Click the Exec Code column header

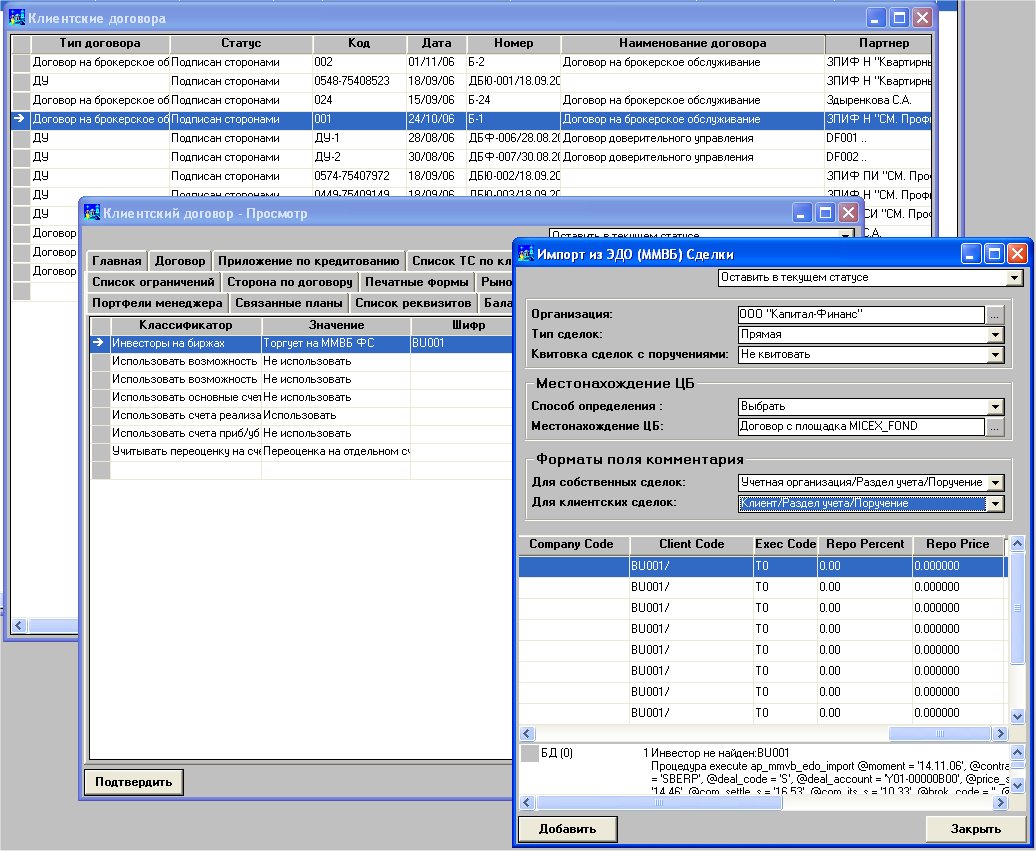tap(786, 544)
